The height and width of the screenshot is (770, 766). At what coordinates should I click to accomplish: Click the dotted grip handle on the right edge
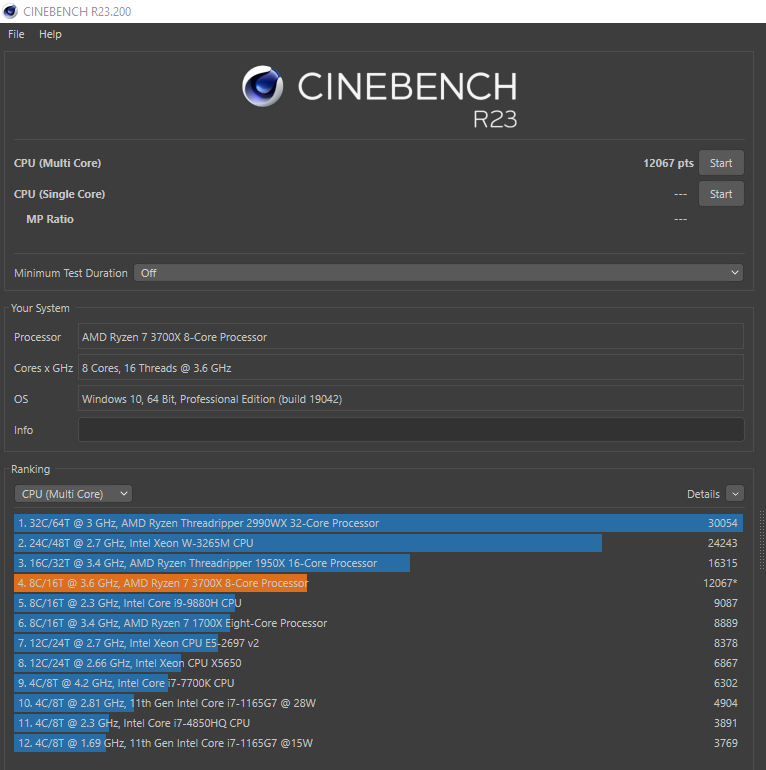pyautogui.click(x=762, y=540)
